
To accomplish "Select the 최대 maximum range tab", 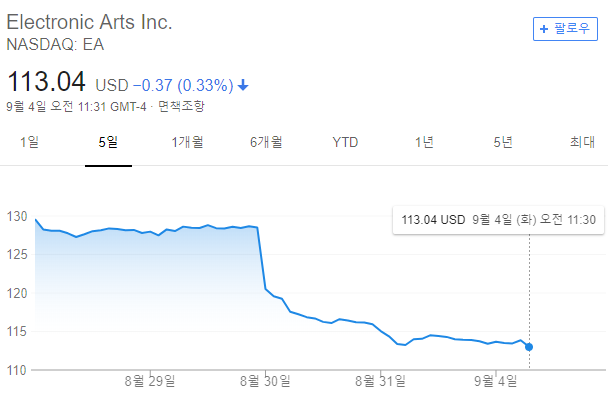I will pyautogui.click(x=582, y=142).
